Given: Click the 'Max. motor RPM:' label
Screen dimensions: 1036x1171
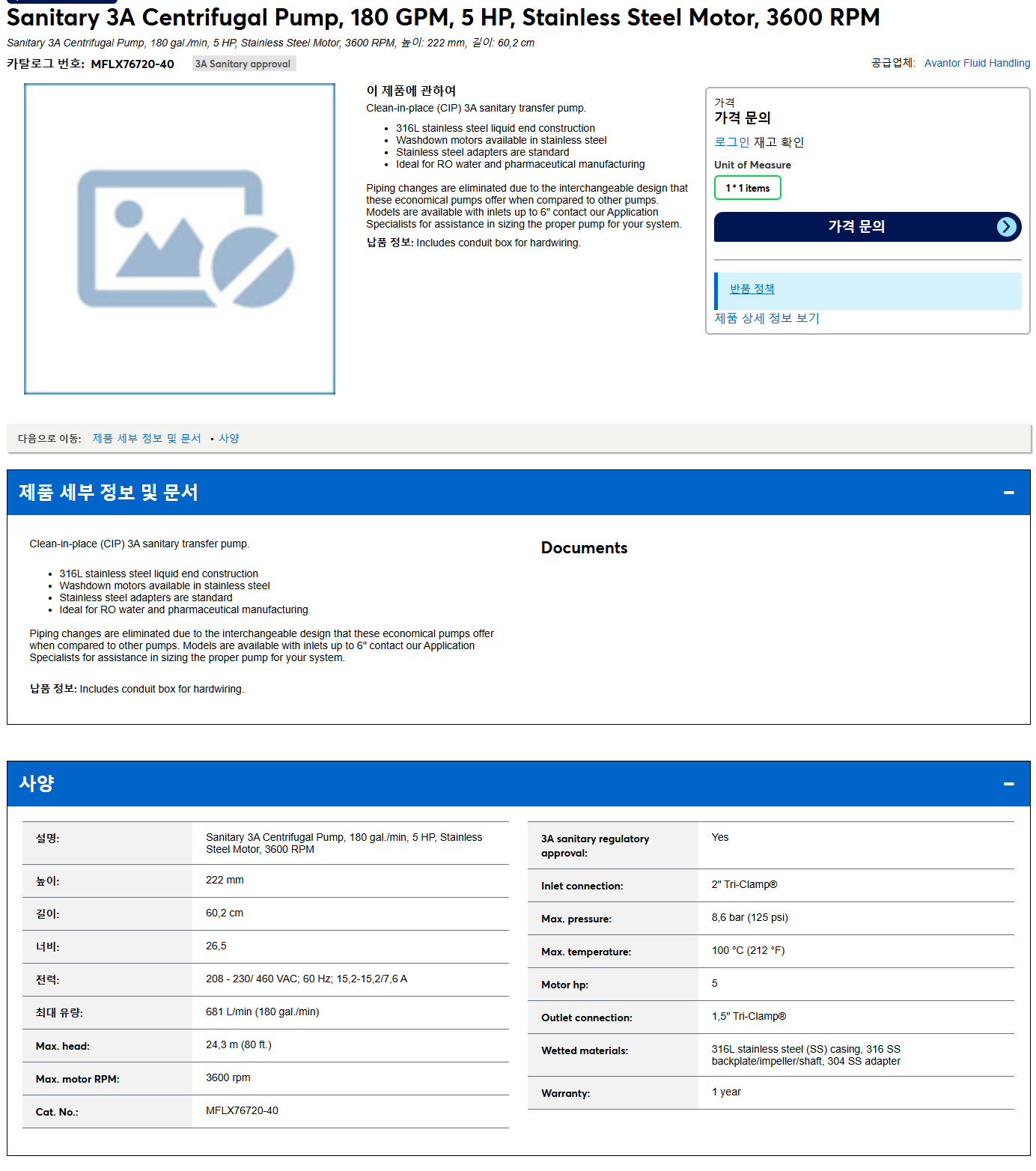Looking at the screenshot, I should tap(77, 1079).
